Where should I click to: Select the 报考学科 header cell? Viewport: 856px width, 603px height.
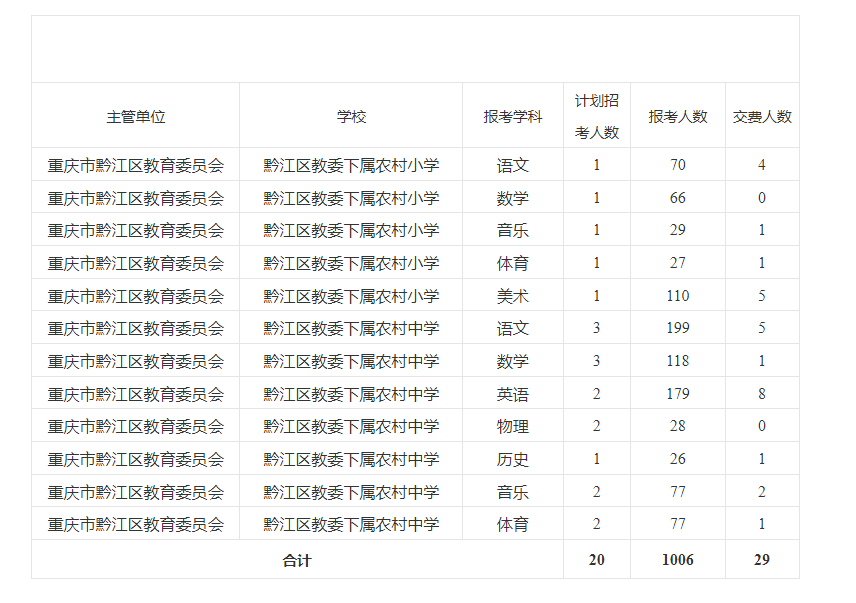(512, 116)
